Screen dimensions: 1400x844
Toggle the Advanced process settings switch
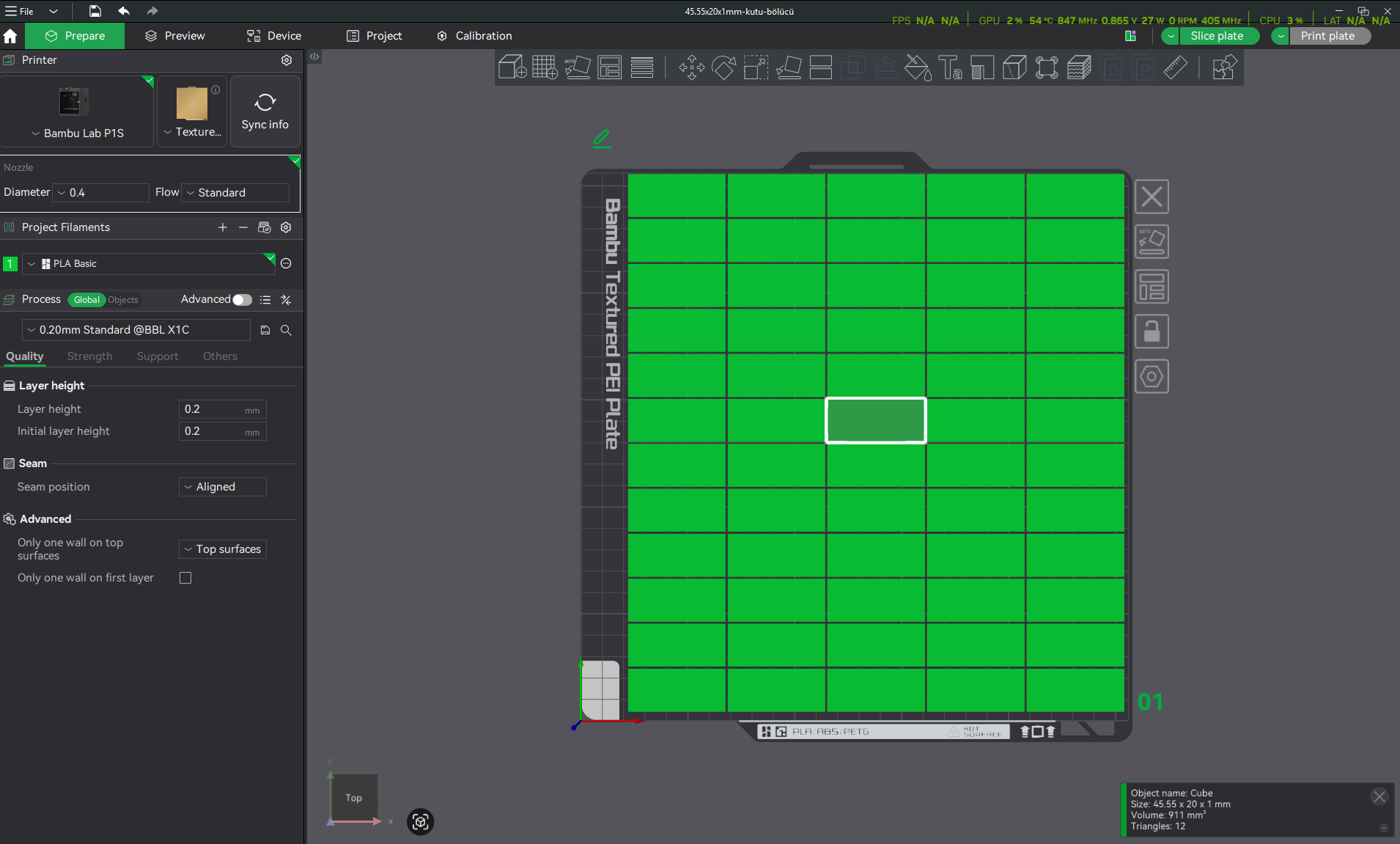pos(242,299)
